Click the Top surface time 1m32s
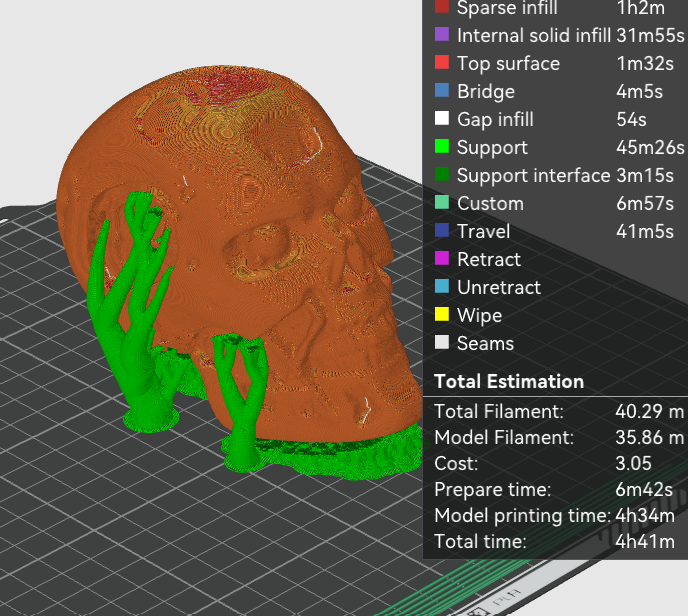This screenshot has width=688, height=616. coord(645,64)
